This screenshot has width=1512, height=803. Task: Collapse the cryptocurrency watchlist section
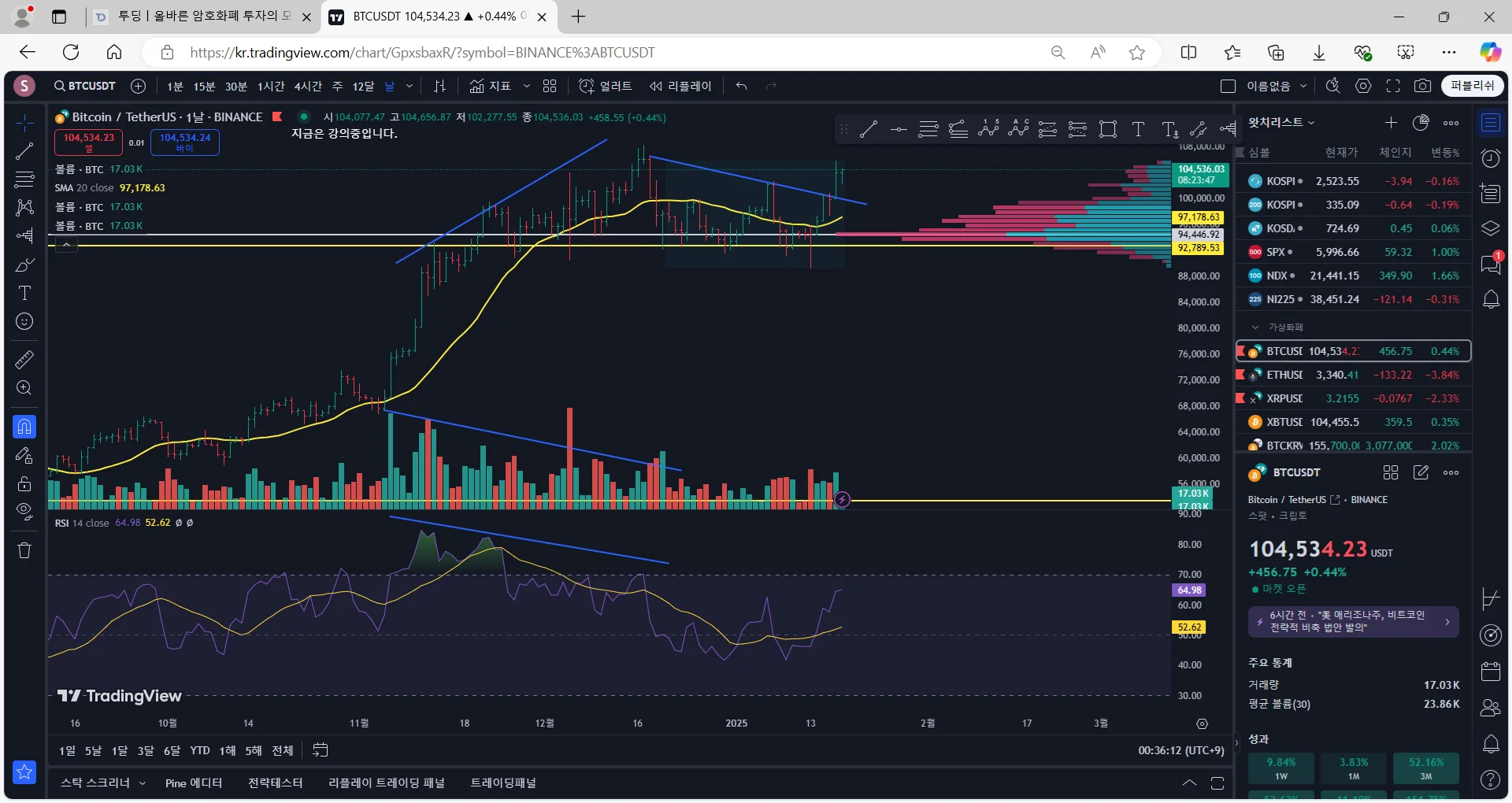(1255, 327)
